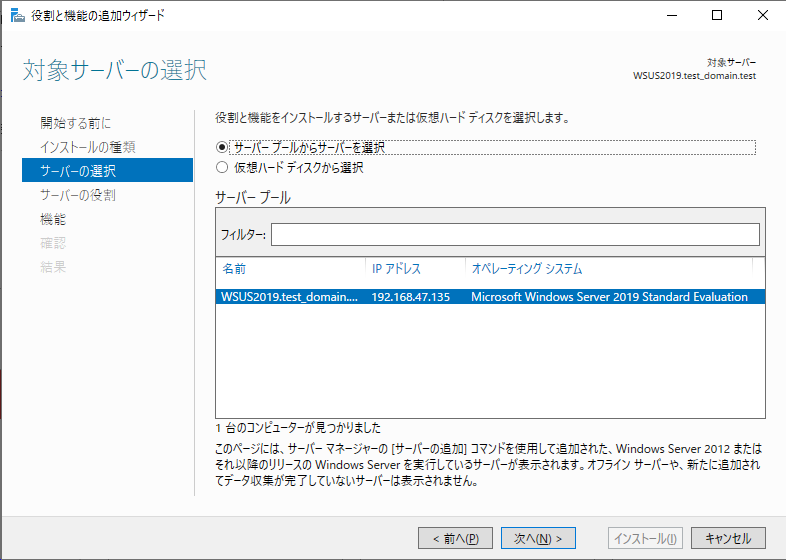Select サーバー プールからサーバーを選択 radio button

(222, 147)
